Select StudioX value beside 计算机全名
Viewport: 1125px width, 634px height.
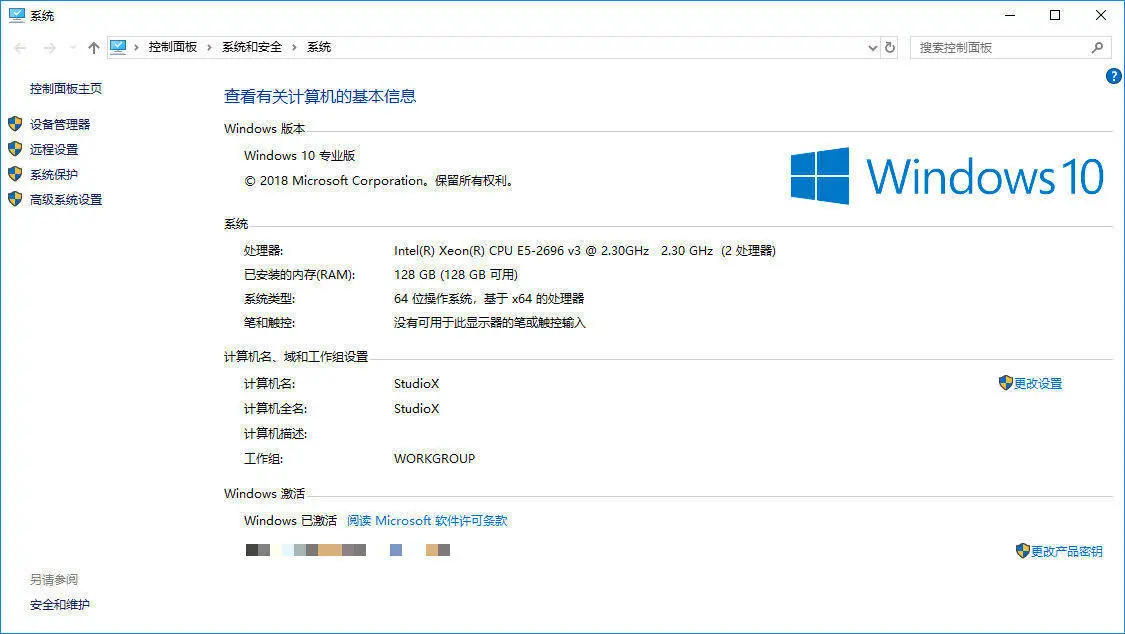tap(416, 409)
